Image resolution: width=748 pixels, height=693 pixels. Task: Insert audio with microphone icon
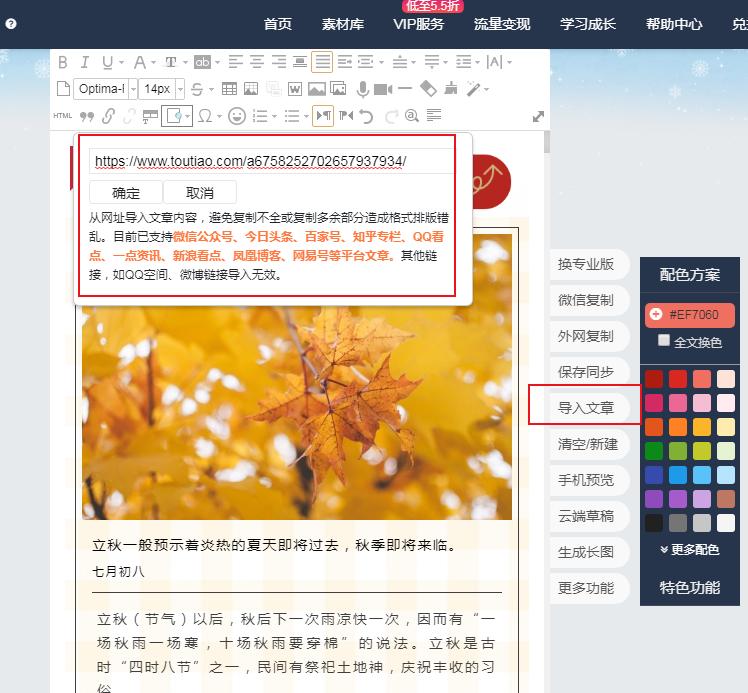[x=363, y=89]
